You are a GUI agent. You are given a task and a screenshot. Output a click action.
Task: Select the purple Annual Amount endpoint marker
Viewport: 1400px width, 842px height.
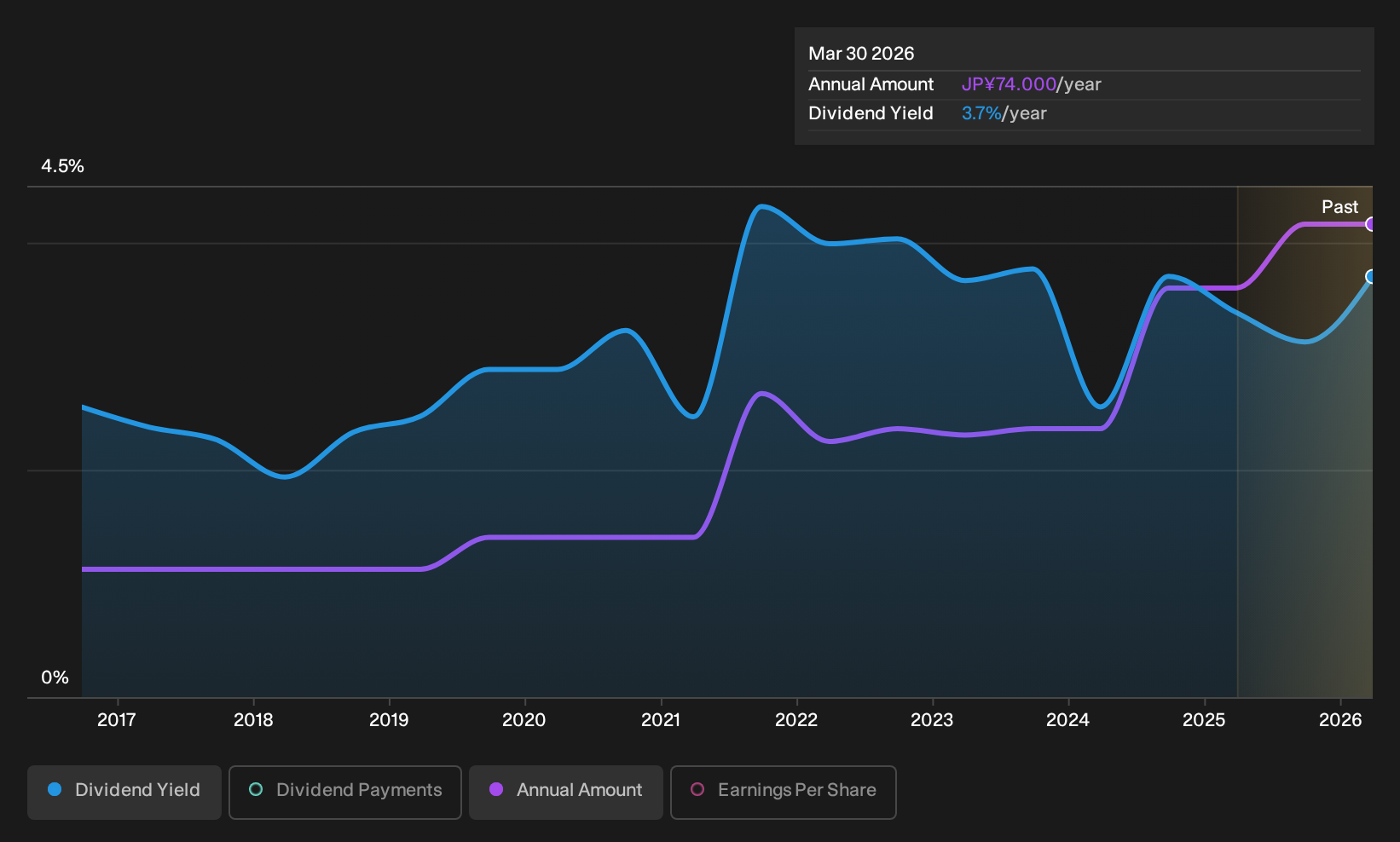coord(1370,224)
